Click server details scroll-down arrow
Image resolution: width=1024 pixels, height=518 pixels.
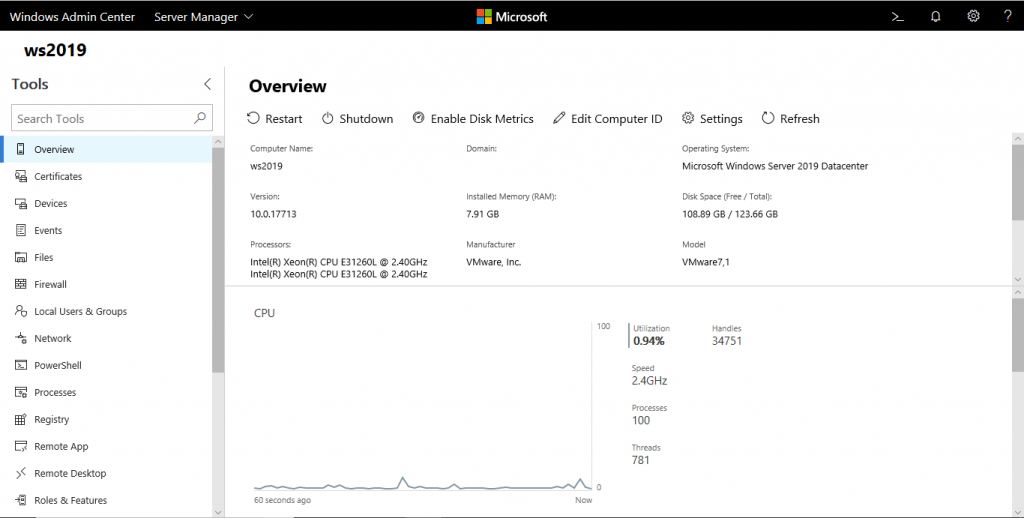(1017, 279)
